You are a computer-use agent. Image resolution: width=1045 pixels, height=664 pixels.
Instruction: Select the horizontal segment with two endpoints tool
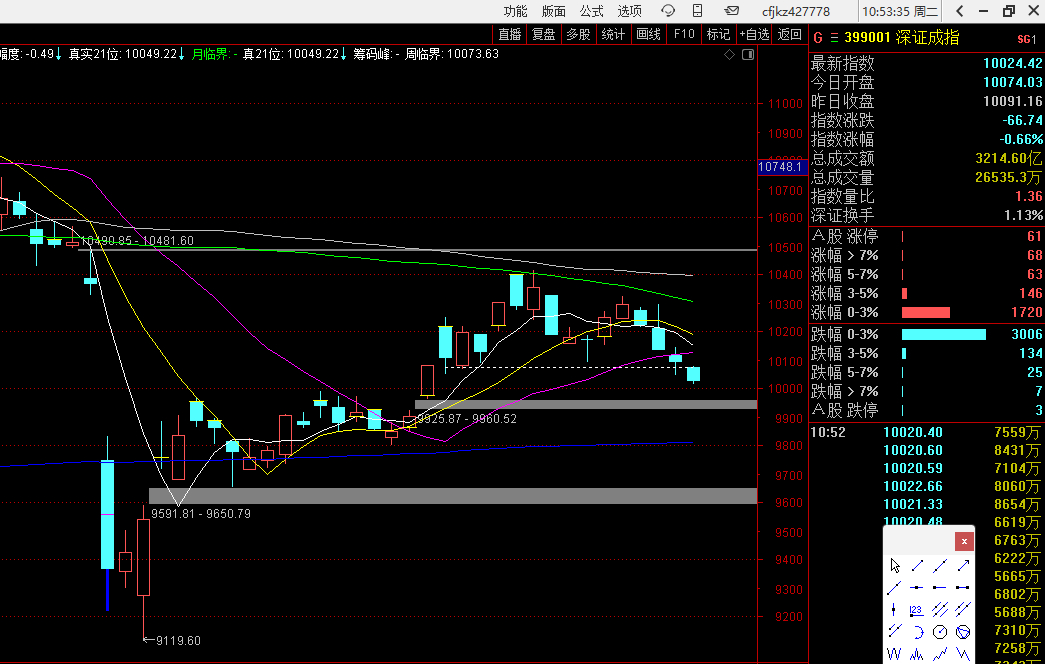963,587
